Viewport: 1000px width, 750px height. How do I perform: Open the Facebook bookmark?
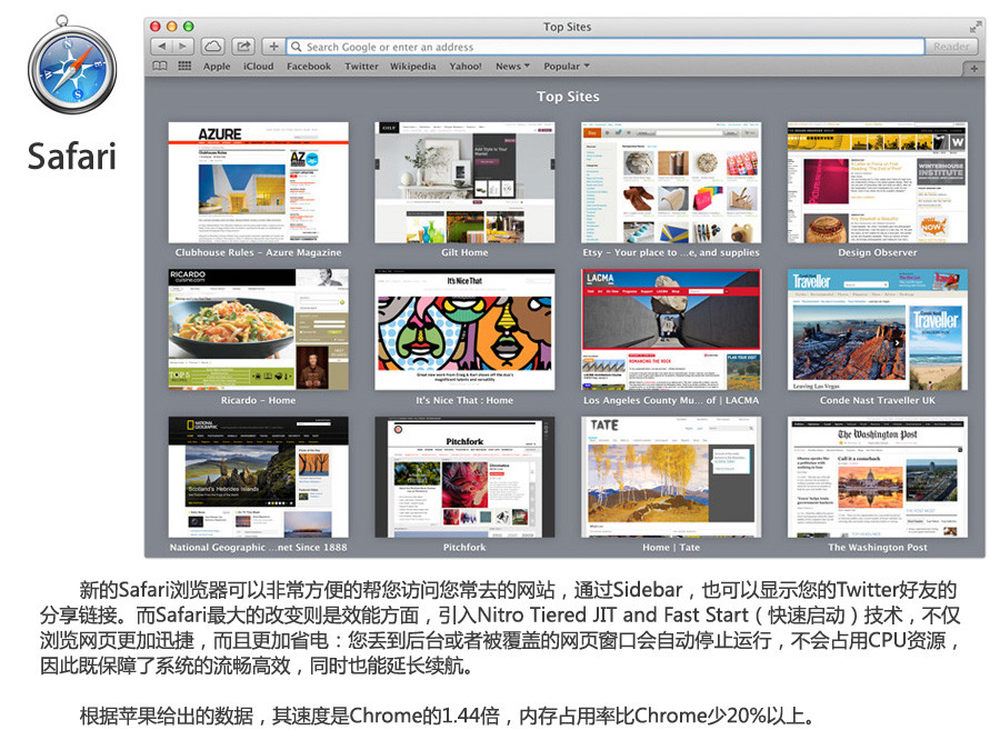(309, 66)
